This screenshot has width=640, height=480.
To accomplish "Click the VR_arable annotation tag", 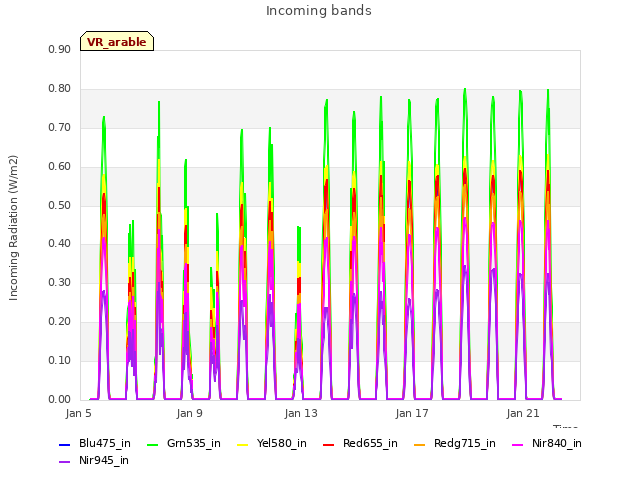I will click(x=117, y=41).
